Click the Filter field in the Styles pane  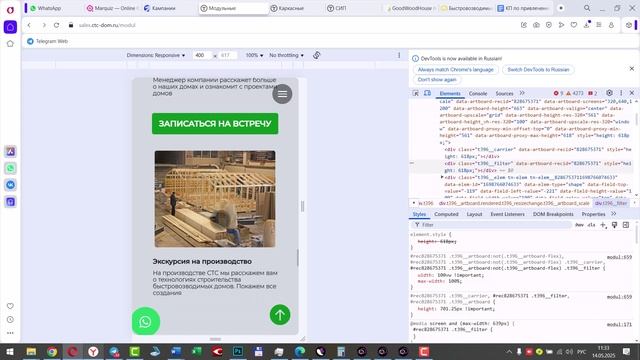pyautogui.click(x=492, y=225)
